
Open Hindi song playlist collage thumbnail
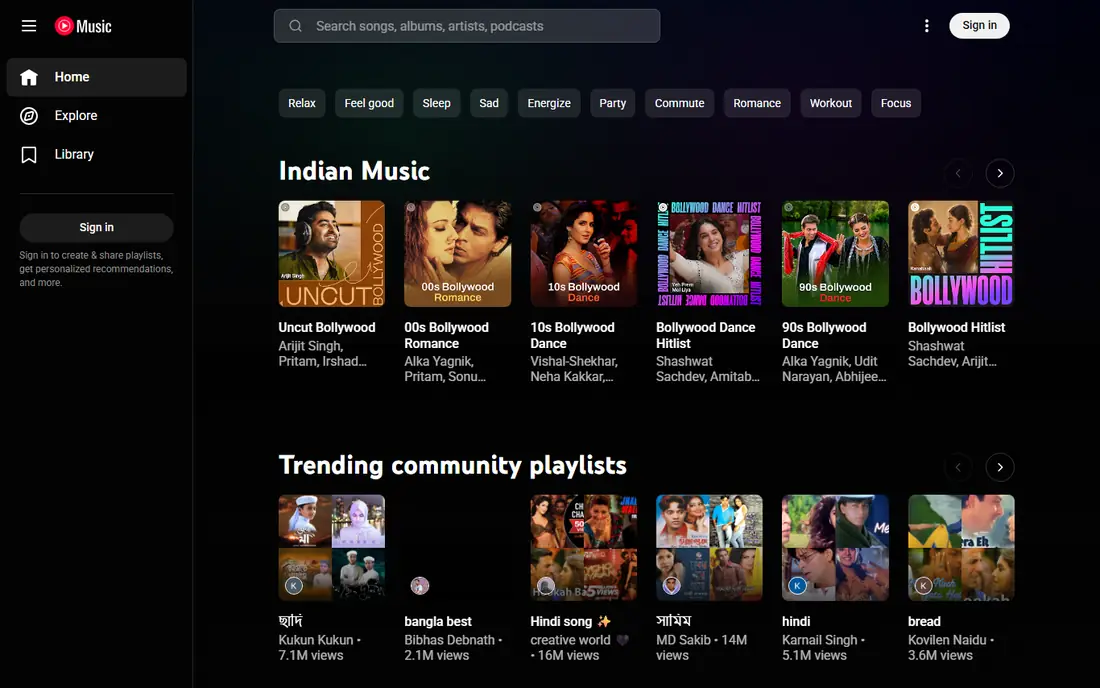point(584,548)
